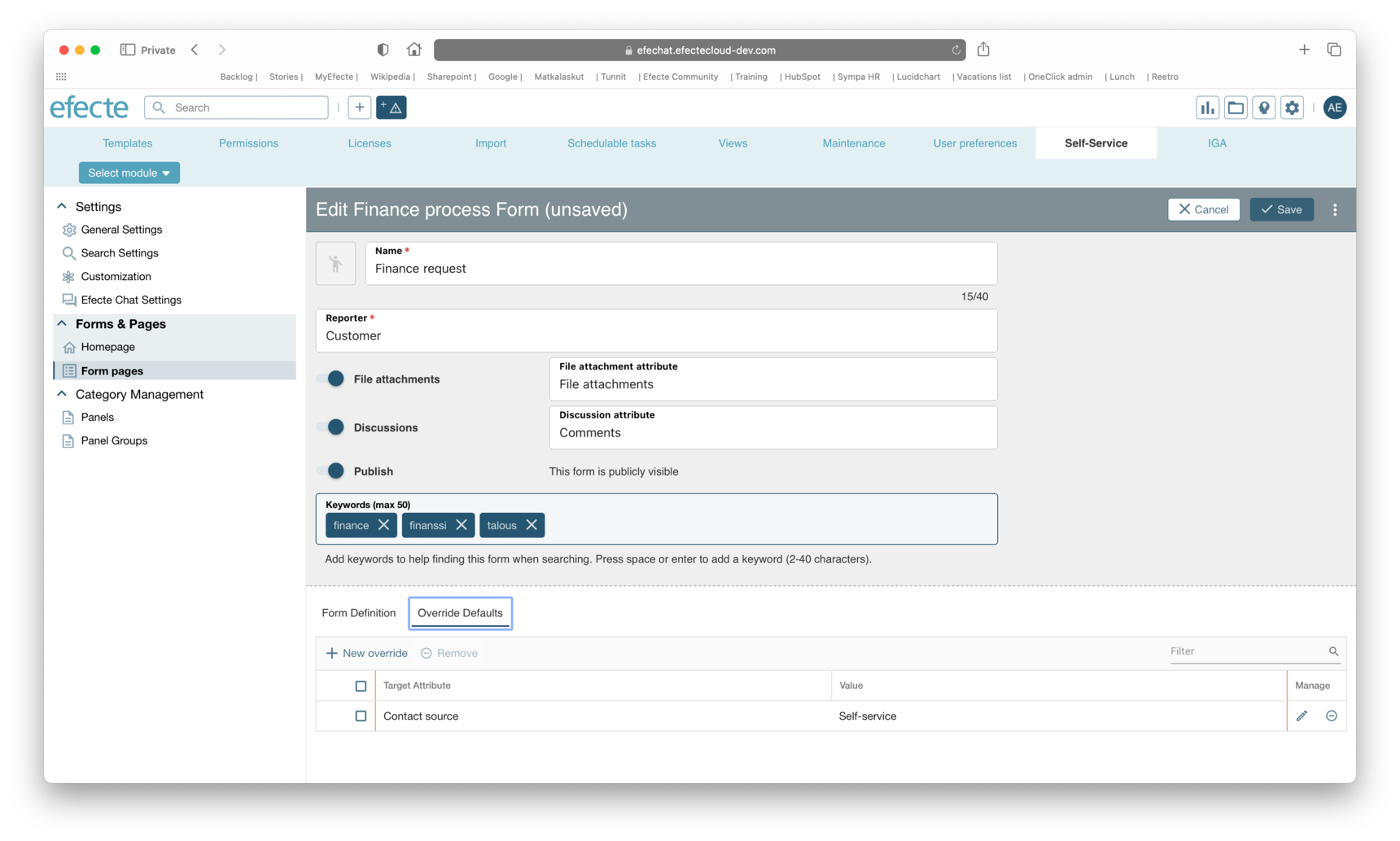This screenshot has width=1400, height=841.
Task: Click the Save button
Action: tap(1281, 210)
